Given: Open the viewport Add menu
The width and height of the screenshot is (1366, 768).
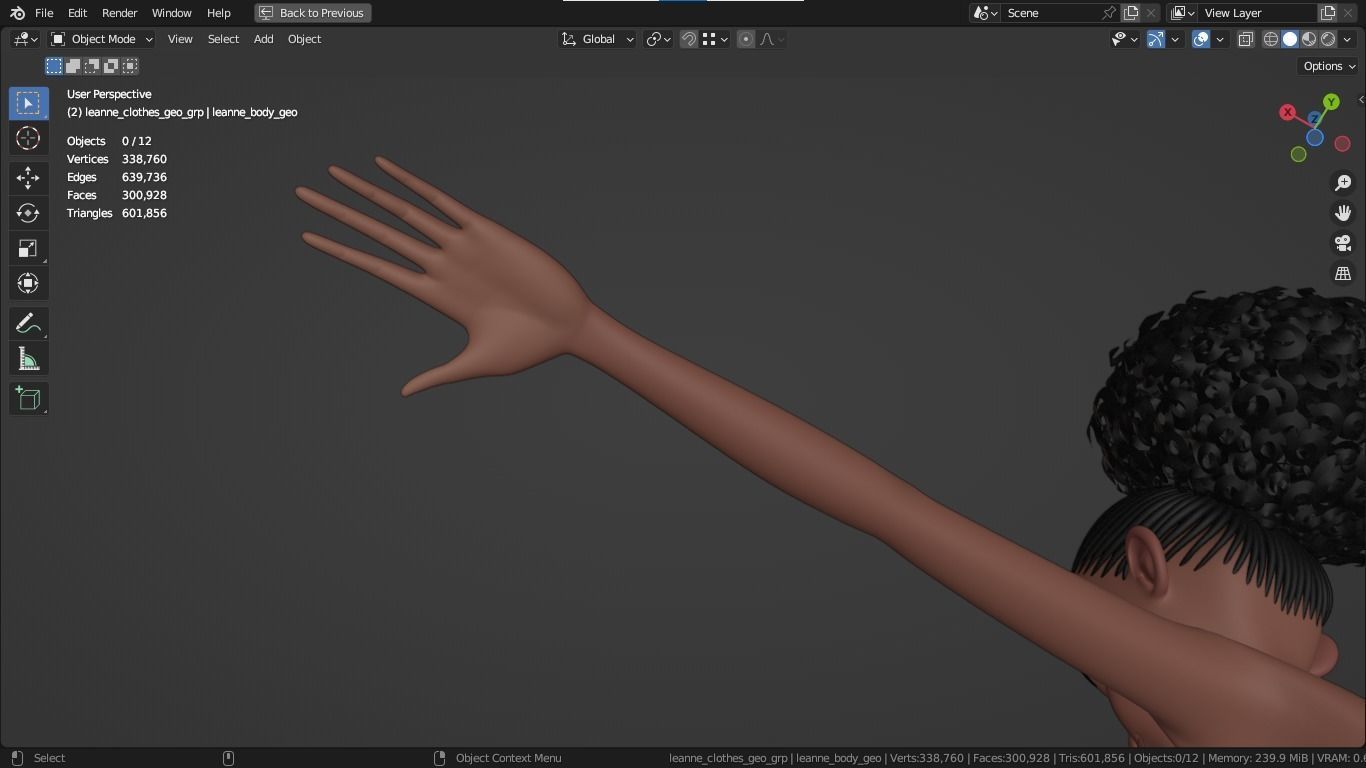Looking at the screenshot, I should click(263, 39).
